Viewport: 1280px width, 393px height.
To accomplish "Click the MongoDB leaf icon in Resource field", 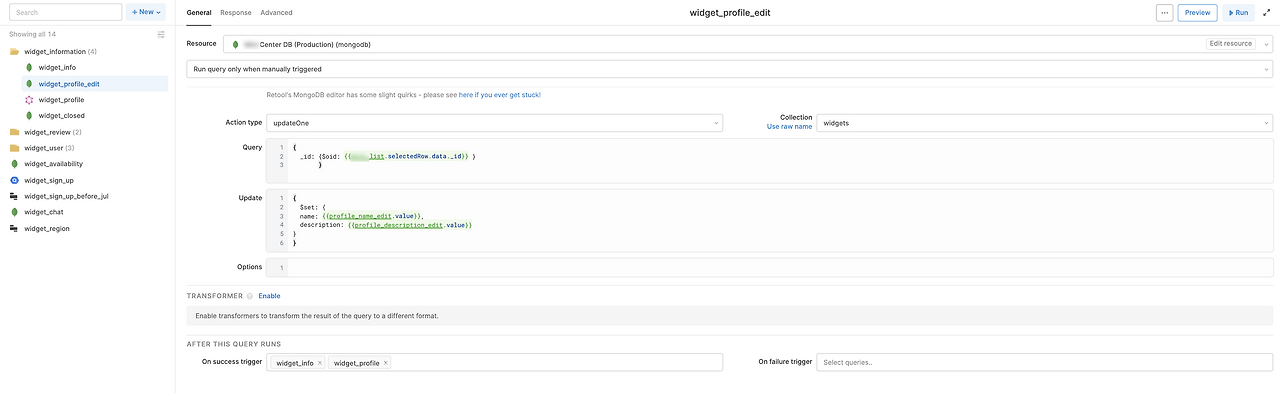I will tap(235, 44).
